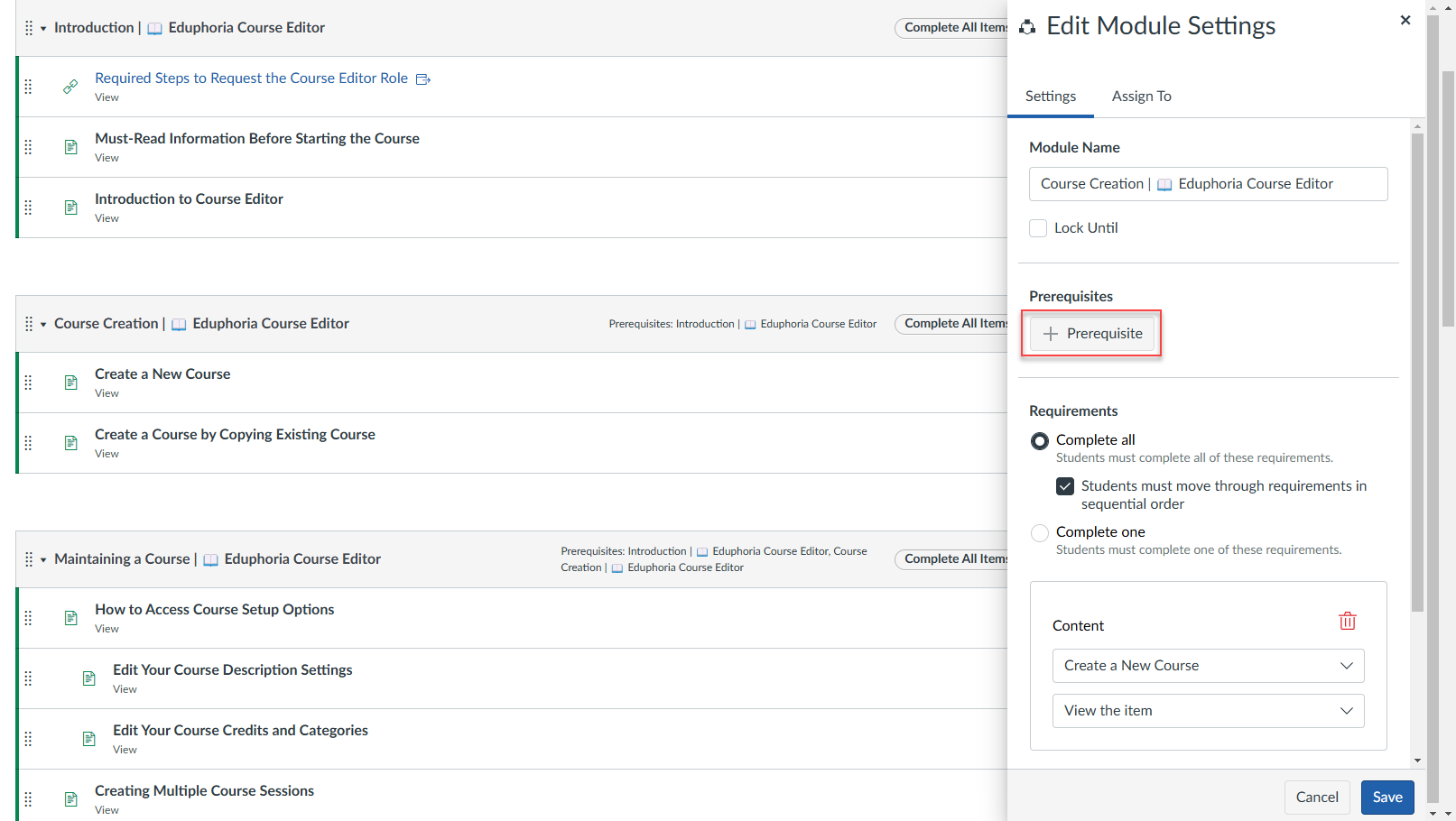Viewport: 1456px width, 821px height.
Task: Open the View the item requirement dropdown
Action: click(x=1208, y=710)
